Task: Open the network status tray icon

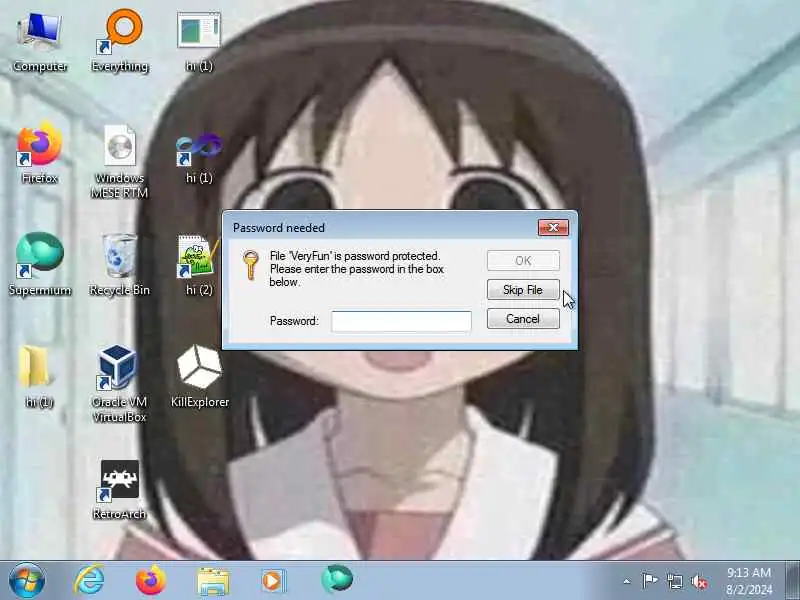Action: [x=674, y=581]
